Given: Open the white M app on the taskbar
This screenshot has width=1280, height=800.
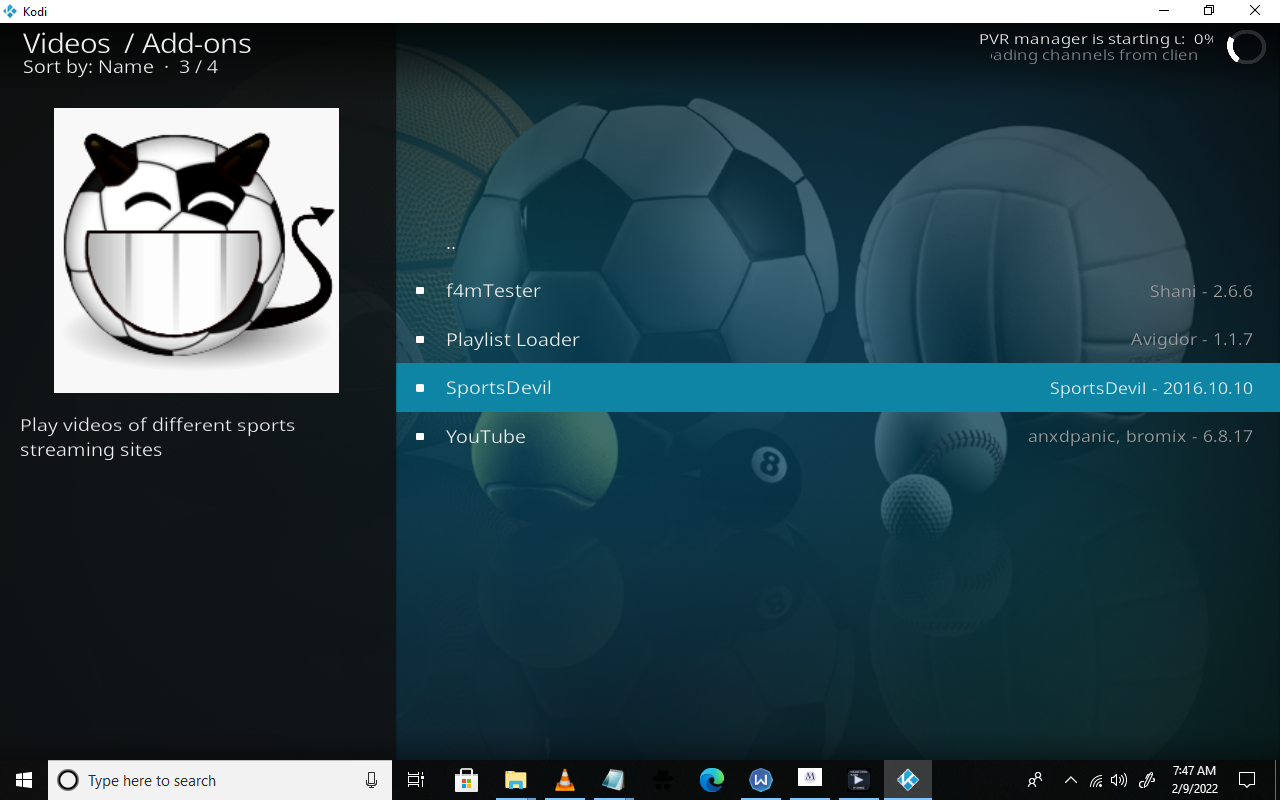Looking at the screenshot, I should (x=809, y=780).
